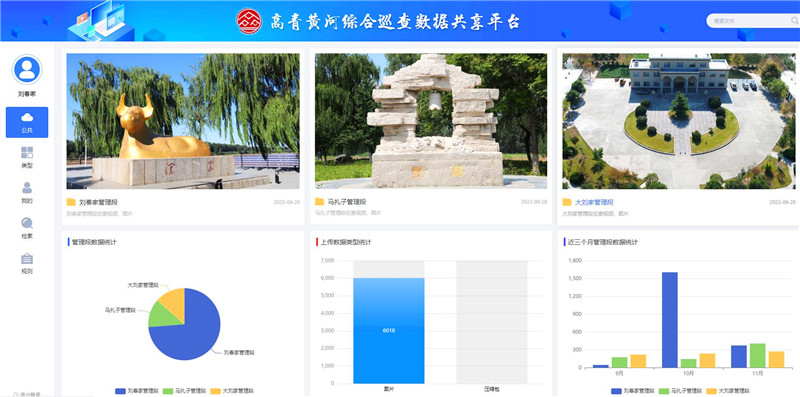
Task: Click the blue pie slice for 刘春家管理段
Action: tap(189, 332)
